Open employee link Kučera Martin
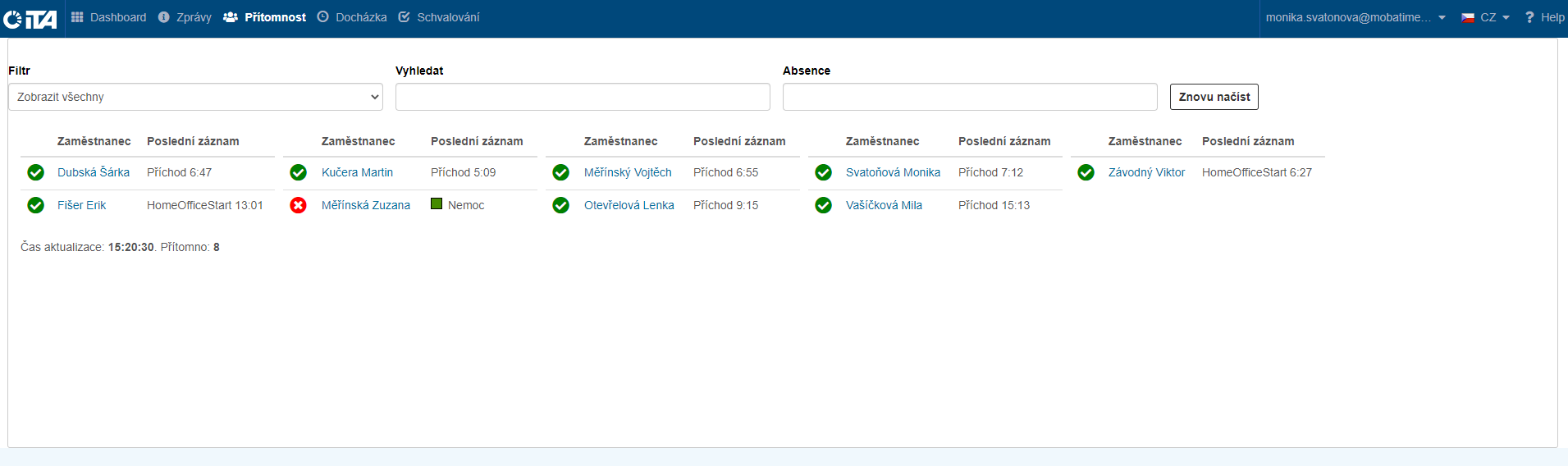 click(x=357, y=172)
